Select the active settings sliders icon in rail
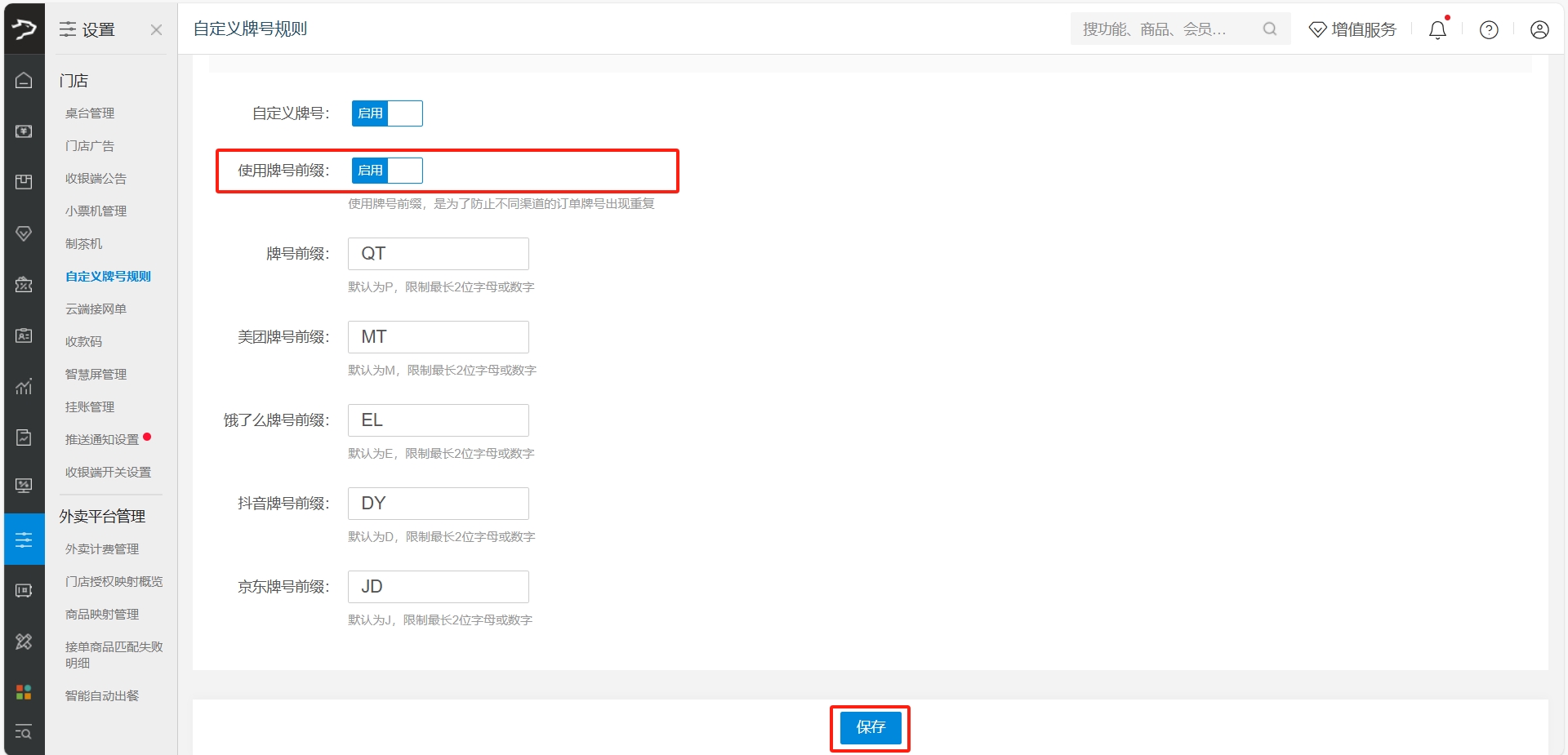The width and height of the screenshot is (1568, 755). (24, 539)
